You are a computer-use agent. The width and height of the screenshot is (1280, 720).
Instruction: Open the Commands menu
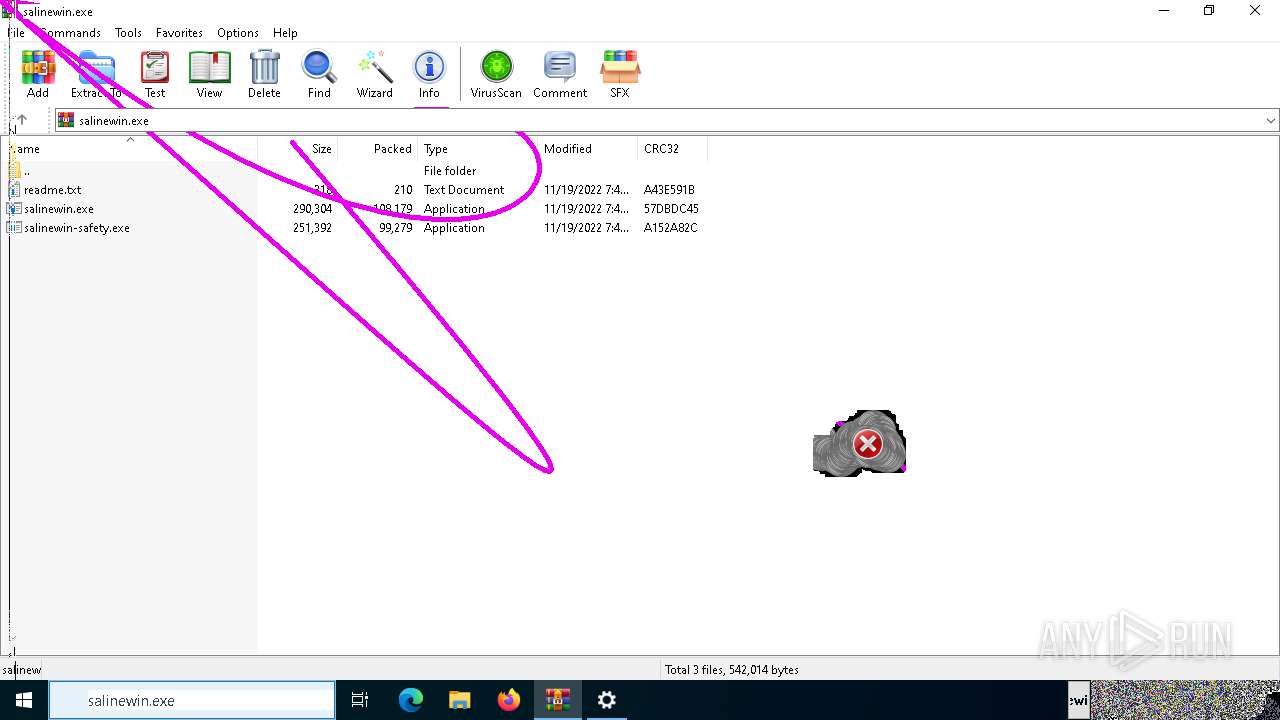point(68,32)
